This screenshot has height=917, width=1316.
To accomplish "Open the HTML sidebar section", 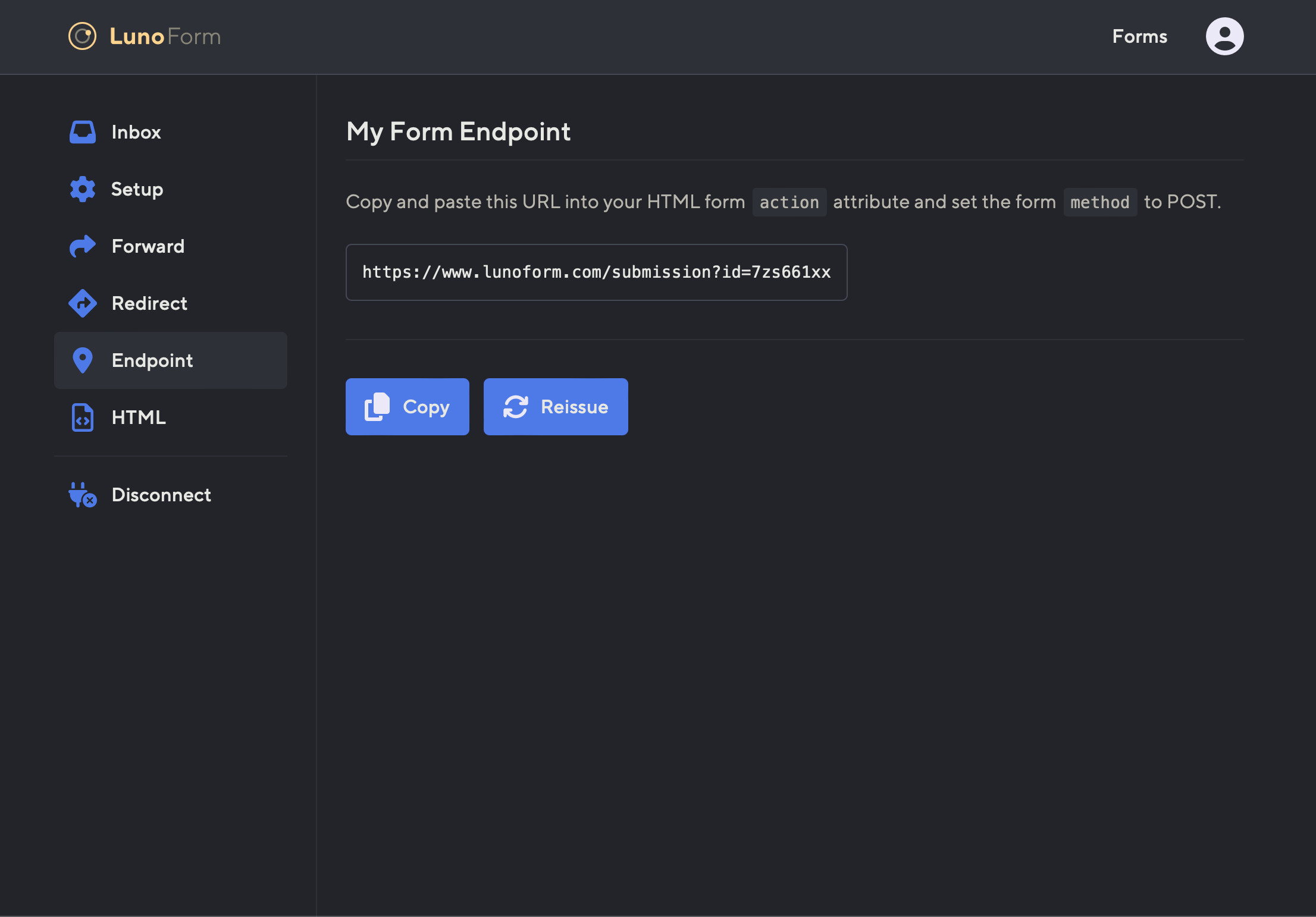I will [x=139, y=417].
